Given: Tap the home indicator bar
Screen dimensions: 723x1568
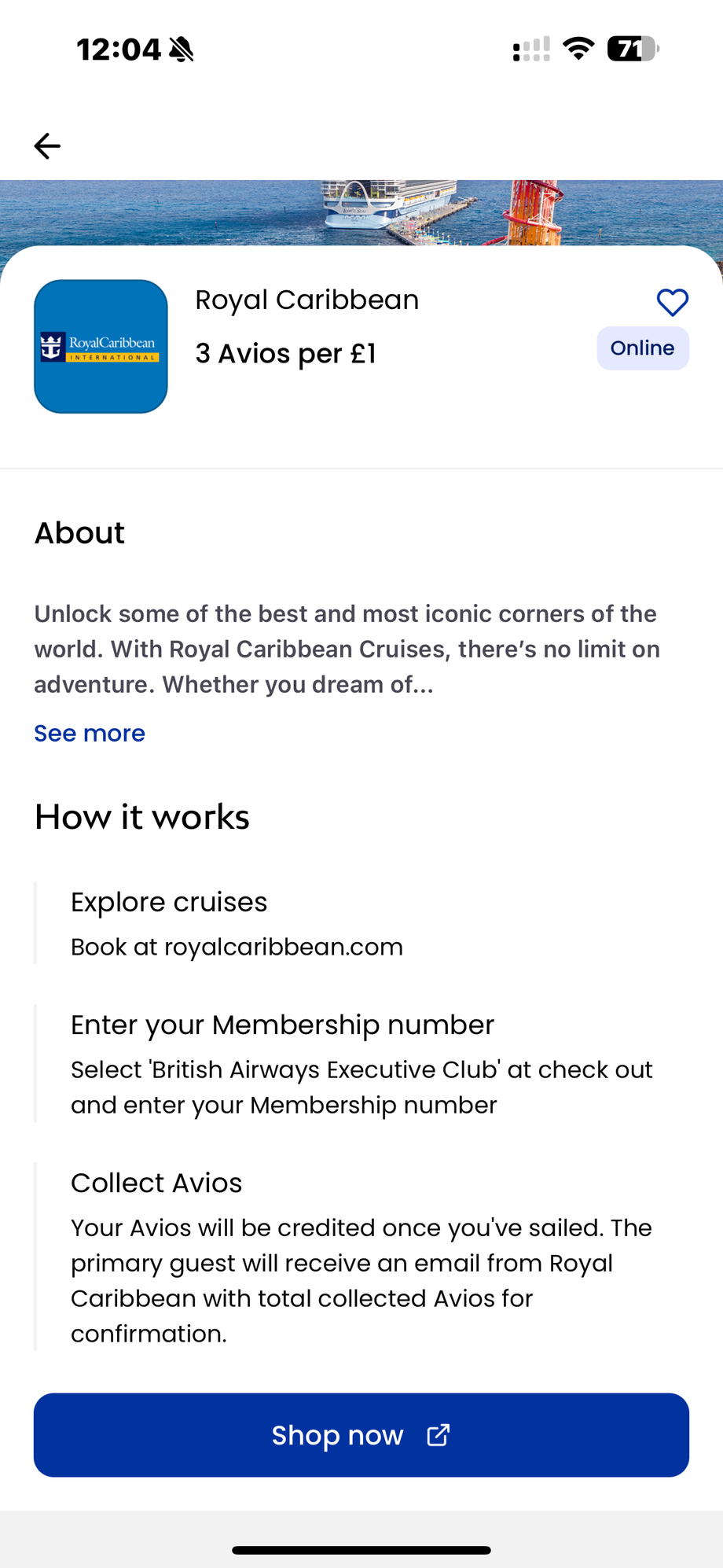Looking at the screenshot, I should tap(361, 1550).
